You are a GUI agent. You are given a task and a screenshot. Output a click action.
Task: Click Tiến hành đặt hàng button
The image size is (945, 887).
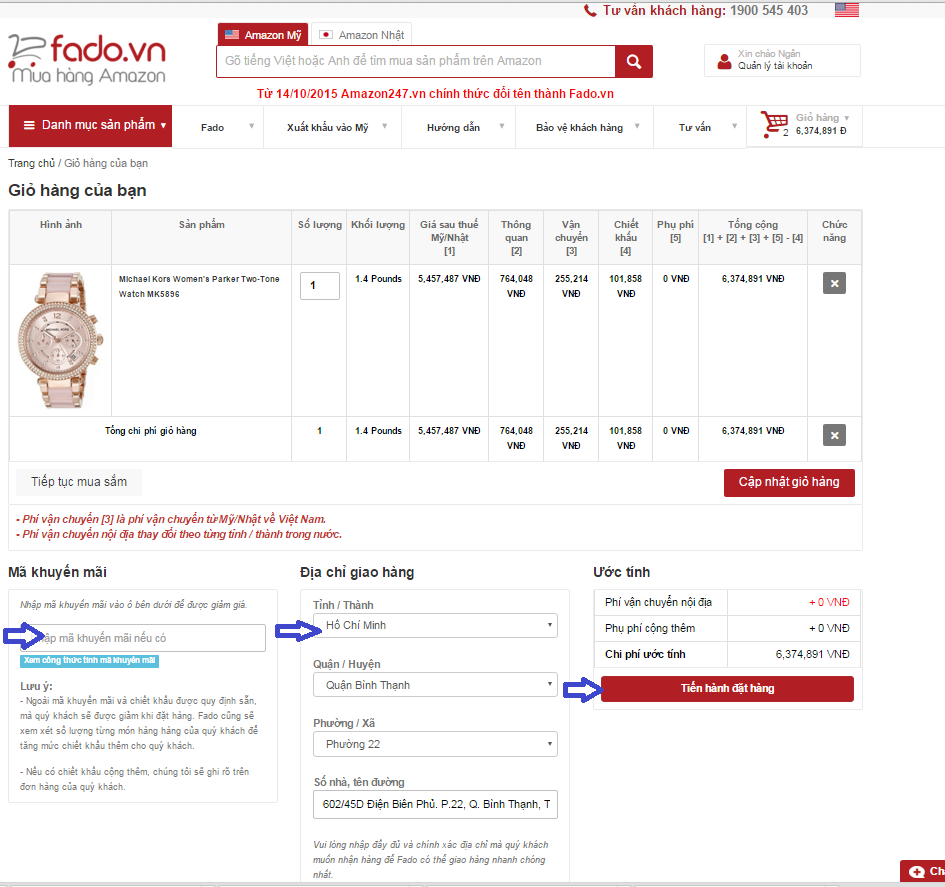point(727,689)
